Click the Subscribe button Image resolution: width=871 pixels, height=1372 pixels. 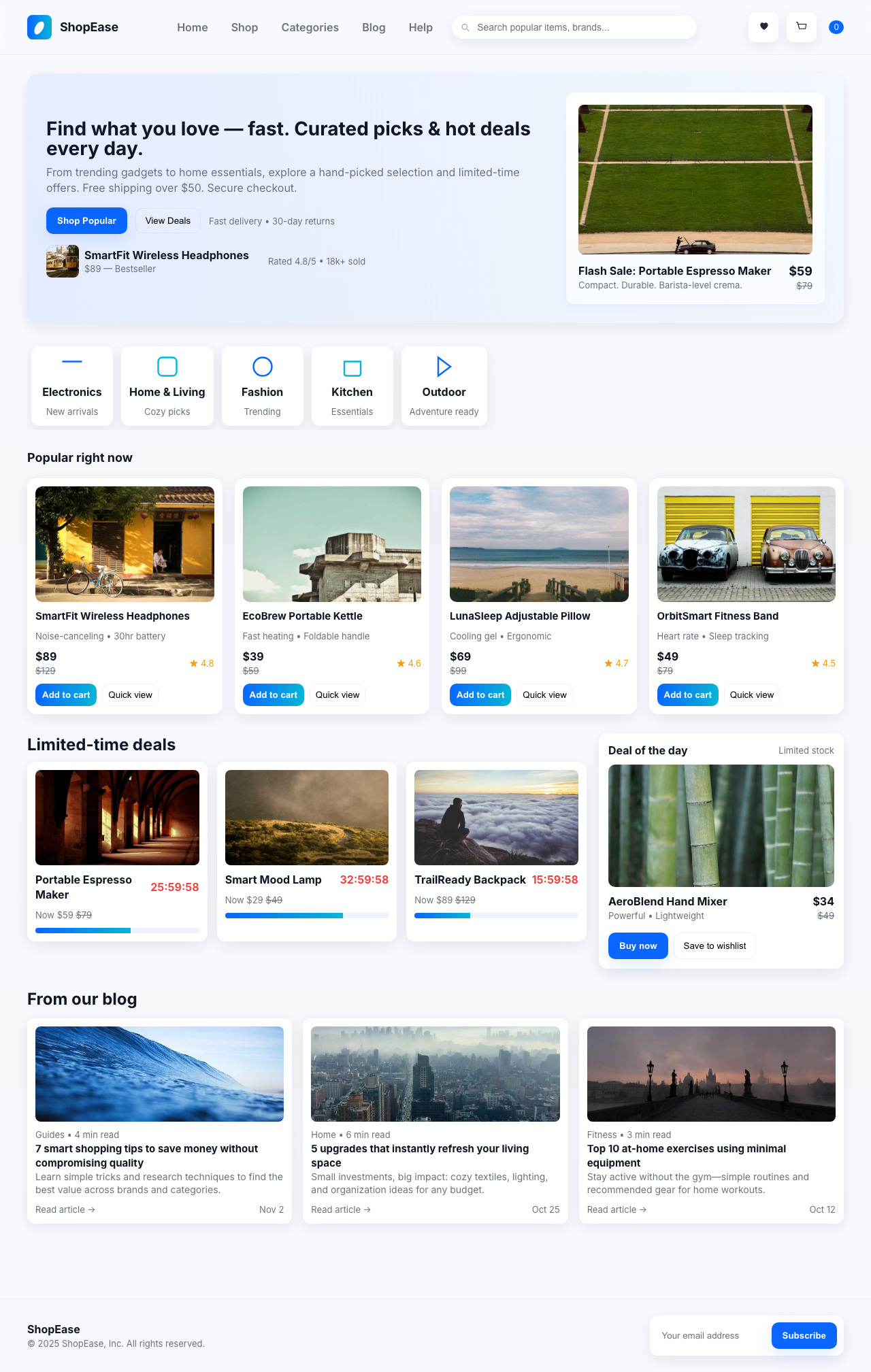804,1335
